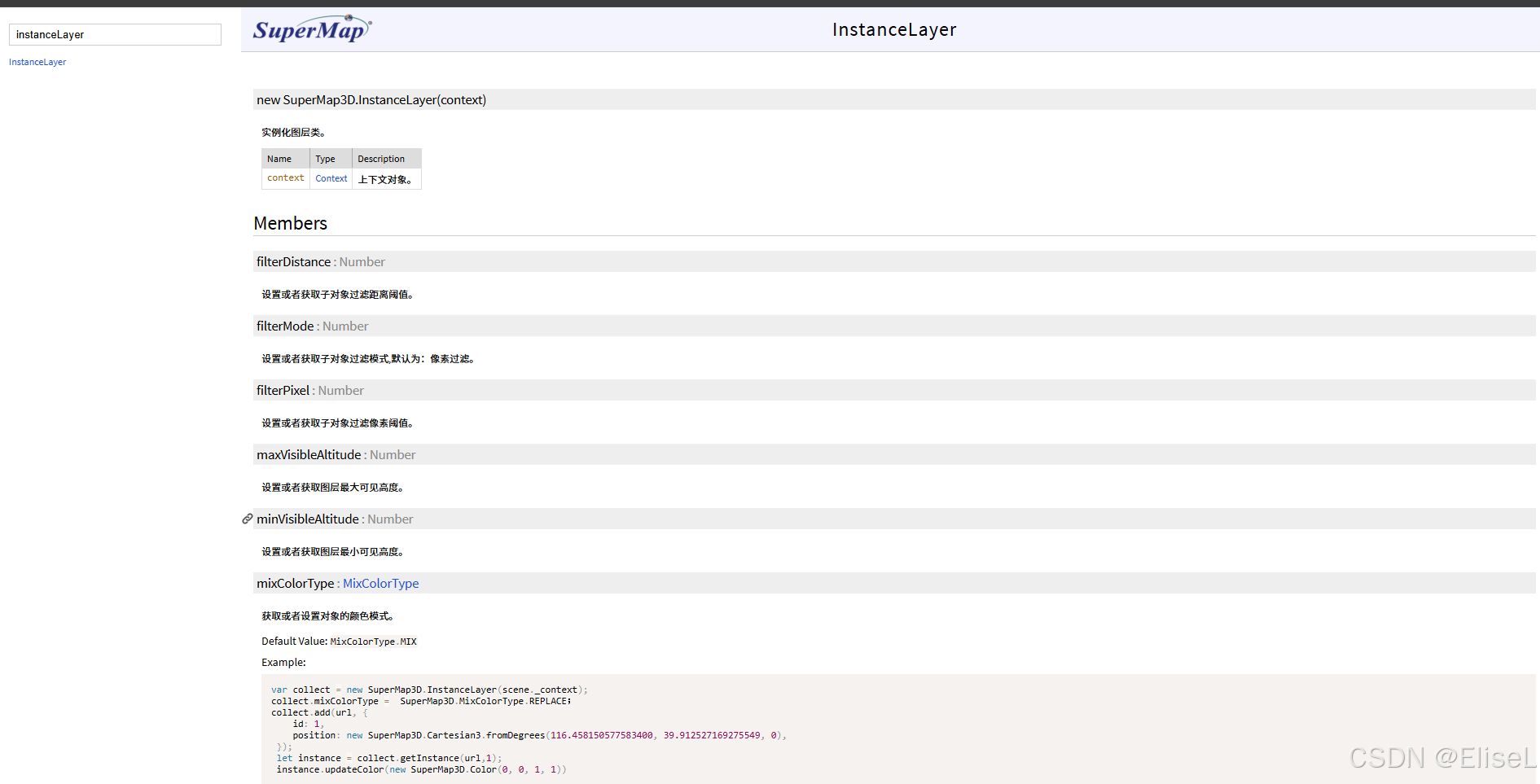The image size is (1540, 784).
Task: Click the Members section heading
Action: pyautogui.click(x=291, y=223)
